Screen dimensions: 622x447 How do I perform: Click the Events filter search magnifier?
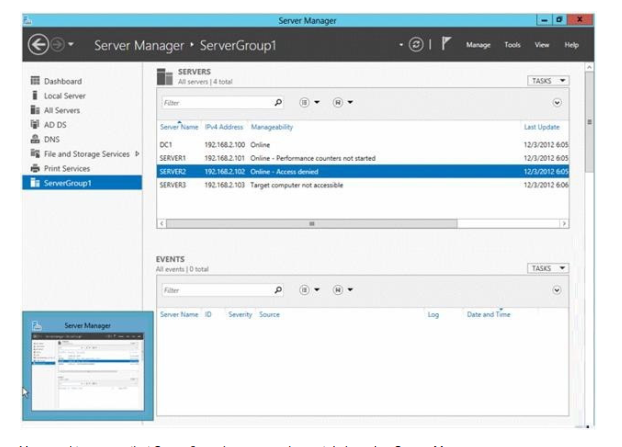(x=278, y=290)
